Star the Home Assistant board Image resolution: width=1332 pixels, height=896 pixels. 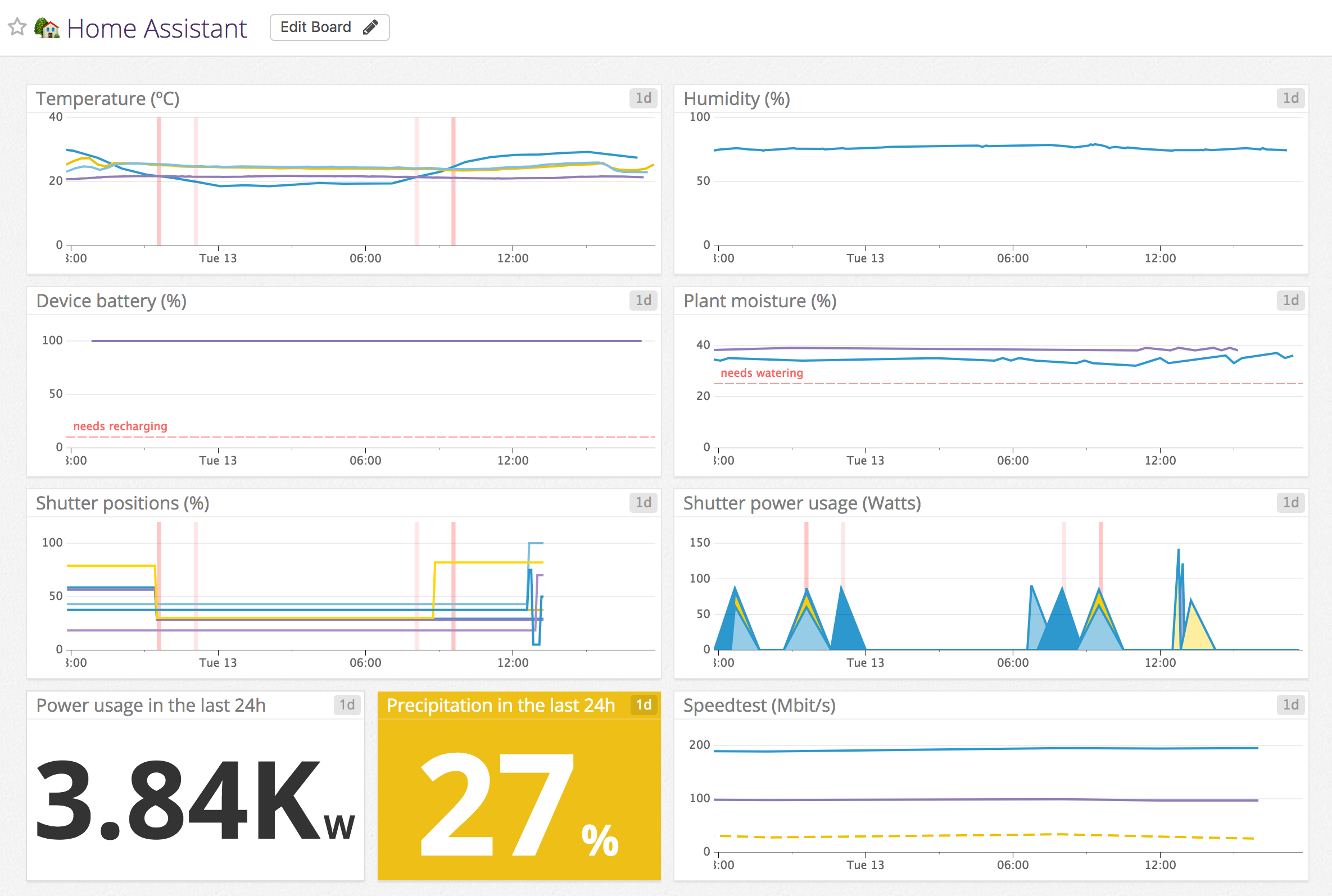click(17, 27)
